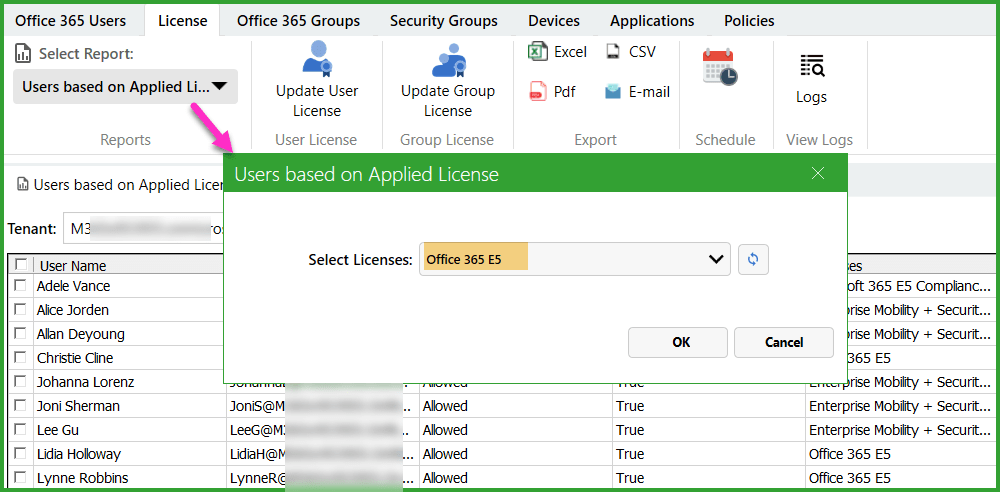Open the Security Groups tab

pyautogui.click(x=444, y=20)
